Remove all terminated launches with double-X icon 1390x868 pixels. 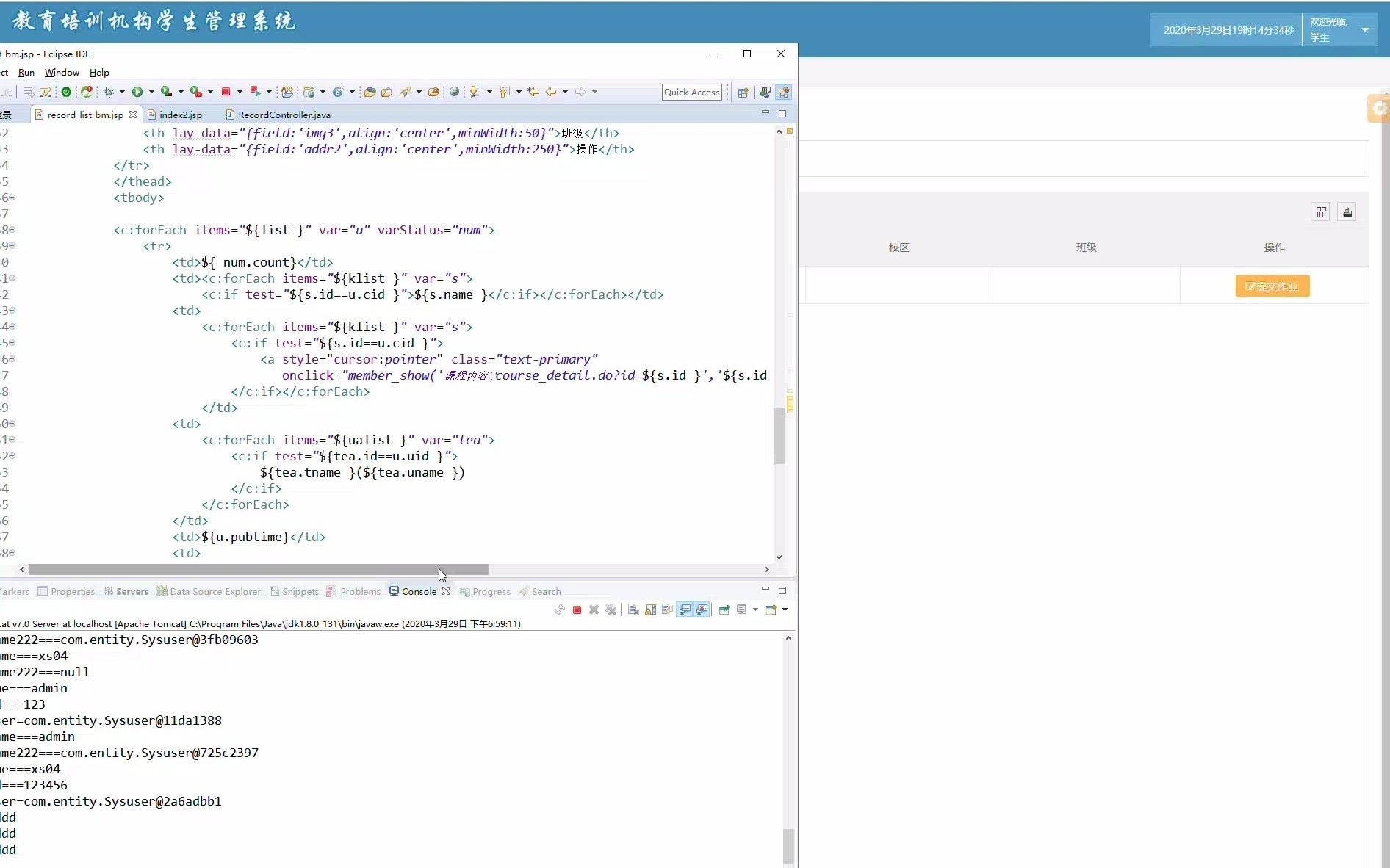pyautogui.click(x=611, y=610)
